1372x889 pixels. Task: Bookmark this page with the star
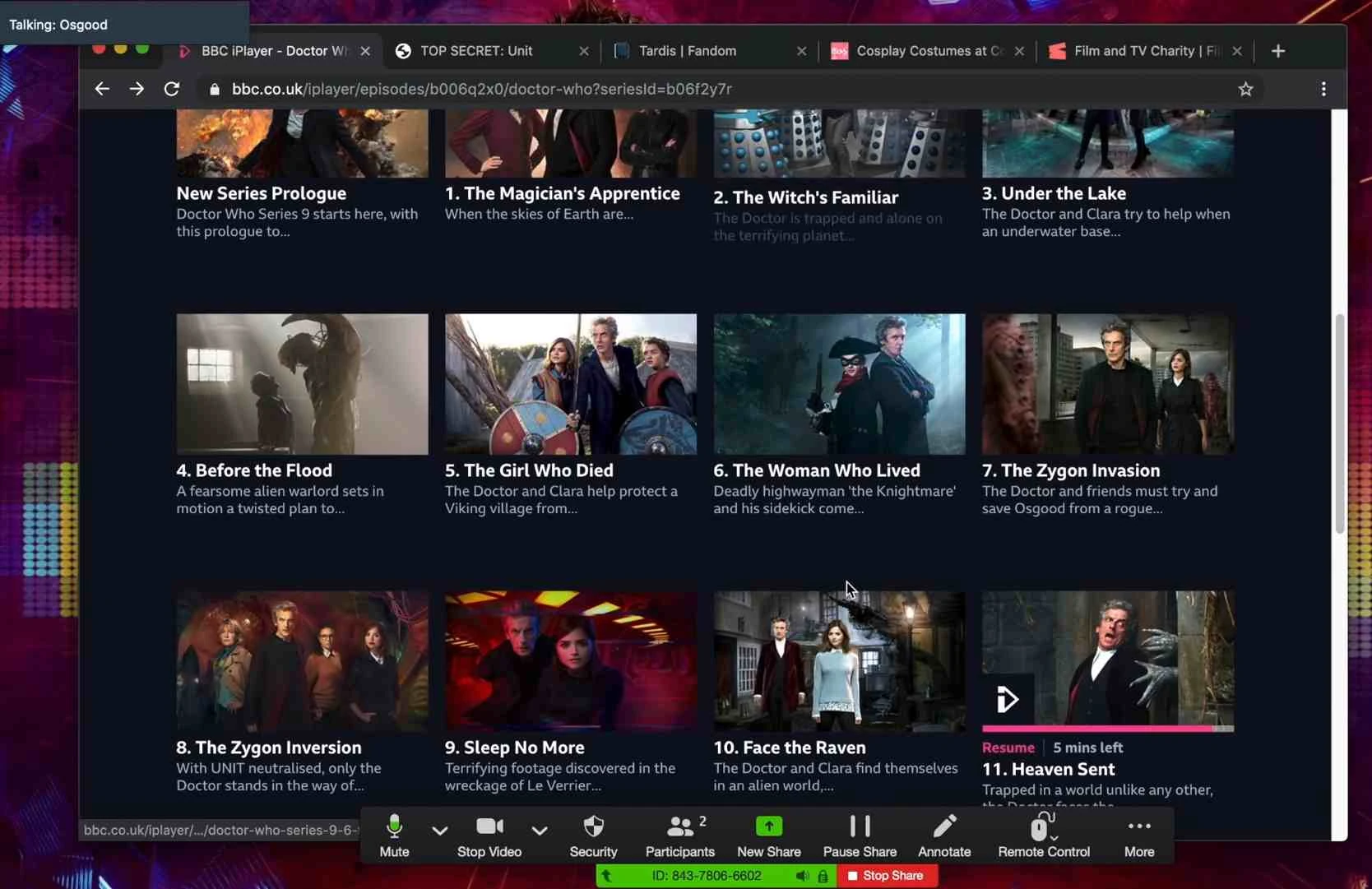[1245, 89]
